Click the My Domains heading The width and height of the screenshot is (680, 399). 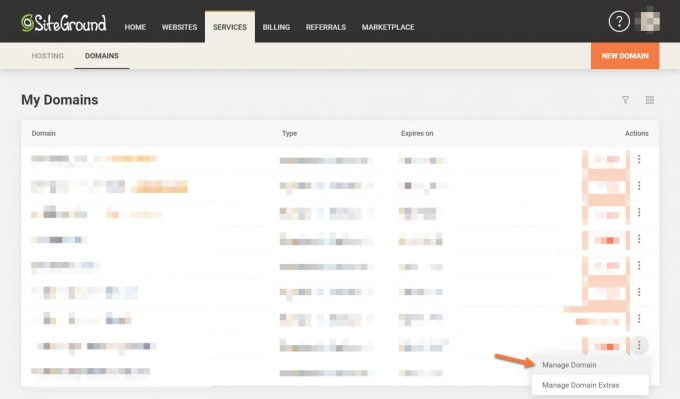pos(60,100)
